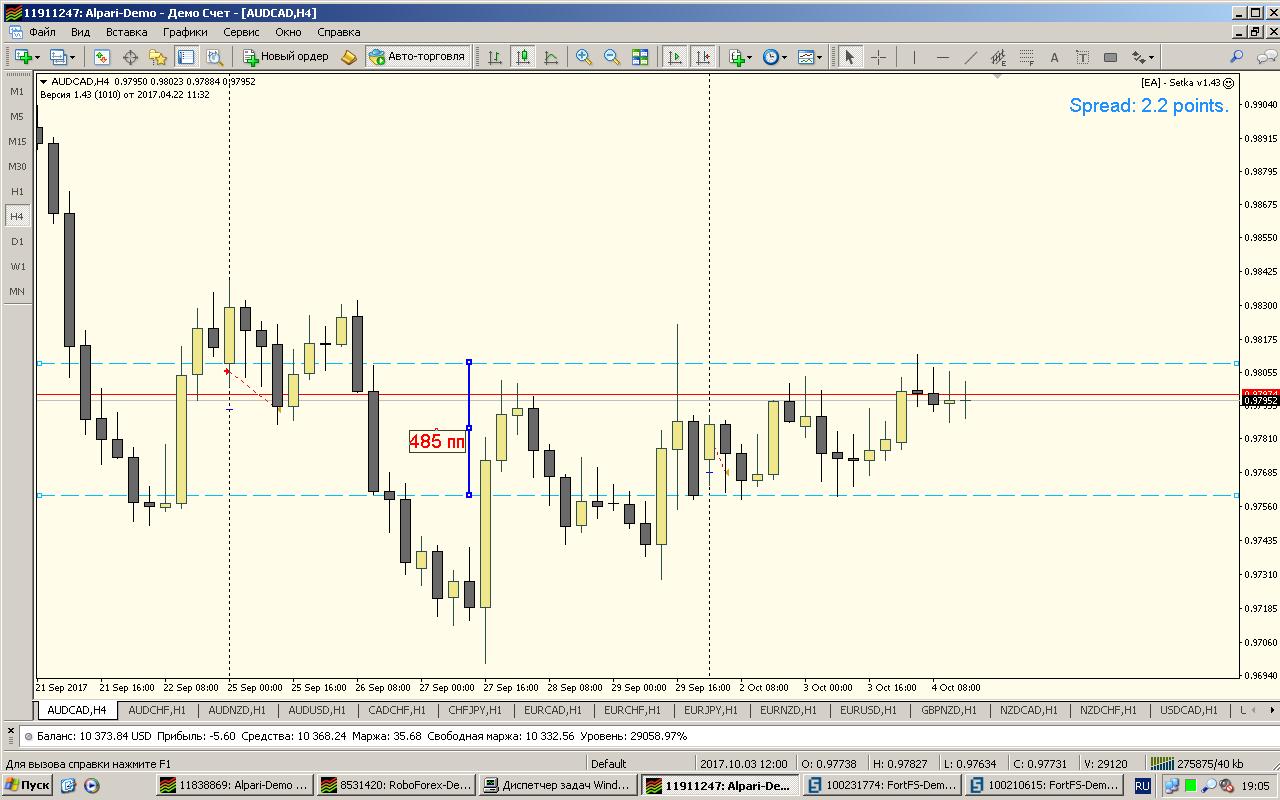
Task: Switch to USDCAD,H1 chart tab
Action: [x=1189, y=710]
